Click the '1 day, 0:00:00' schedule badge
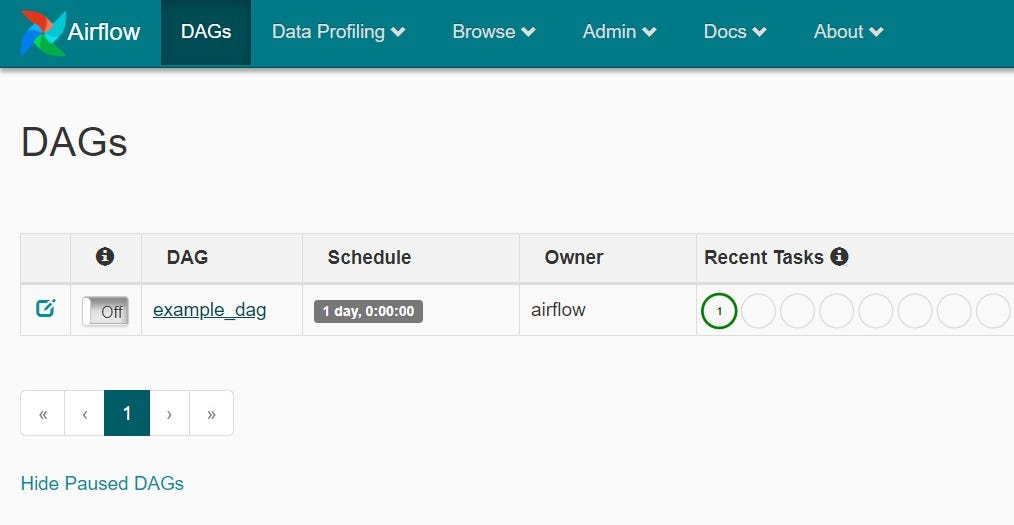1014x525 pixels. tap(369, 311)
